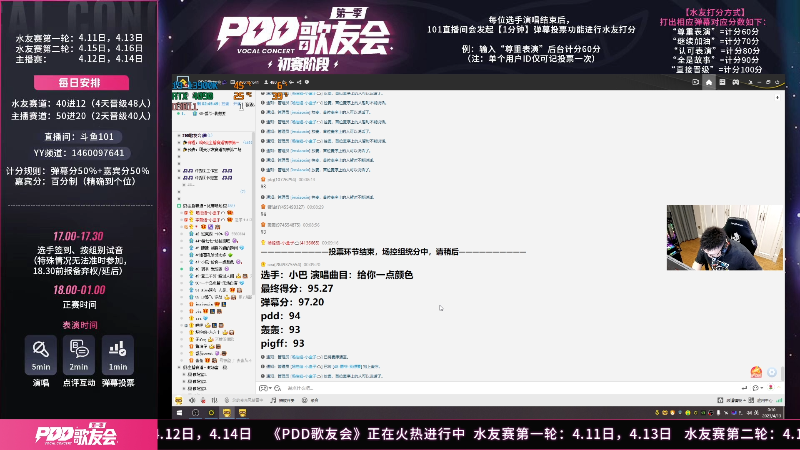Click the 2min 点评互动 chat icon
The height and width of the screenshot is (450, 800).
click(79, 355)
